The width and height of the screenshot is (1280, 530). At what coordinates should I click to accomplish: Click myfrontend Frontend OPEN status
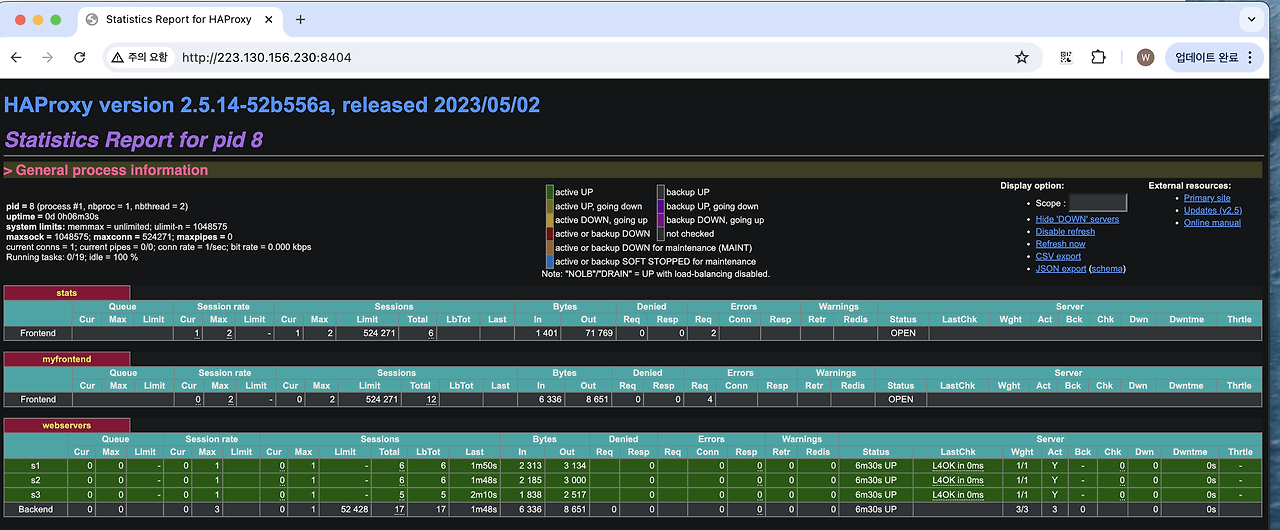[901, 399]
